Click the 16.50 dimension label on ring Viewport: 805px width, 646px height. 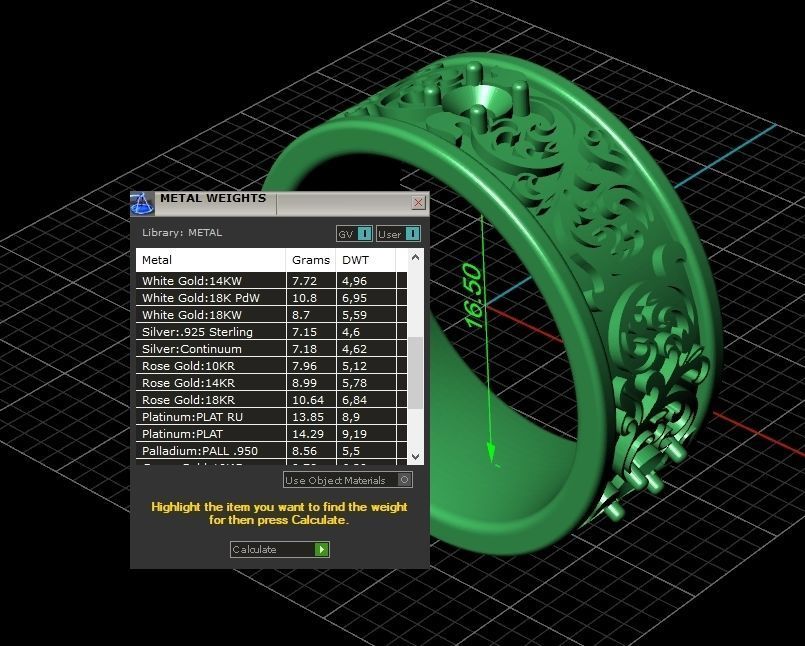(x=473, y=296)
